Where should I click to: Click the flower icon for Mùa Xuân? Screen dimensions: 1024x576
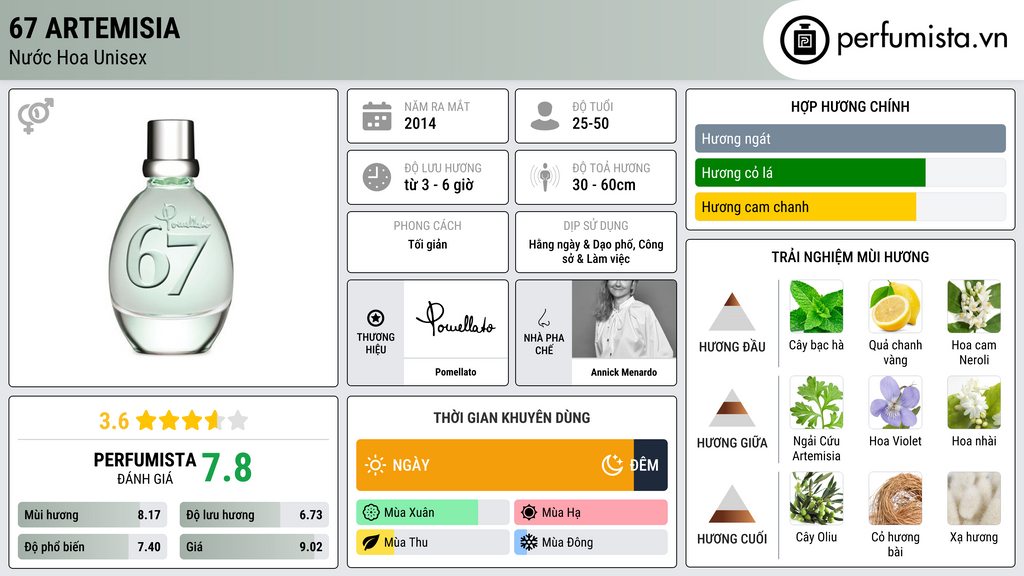coord(371,513)
